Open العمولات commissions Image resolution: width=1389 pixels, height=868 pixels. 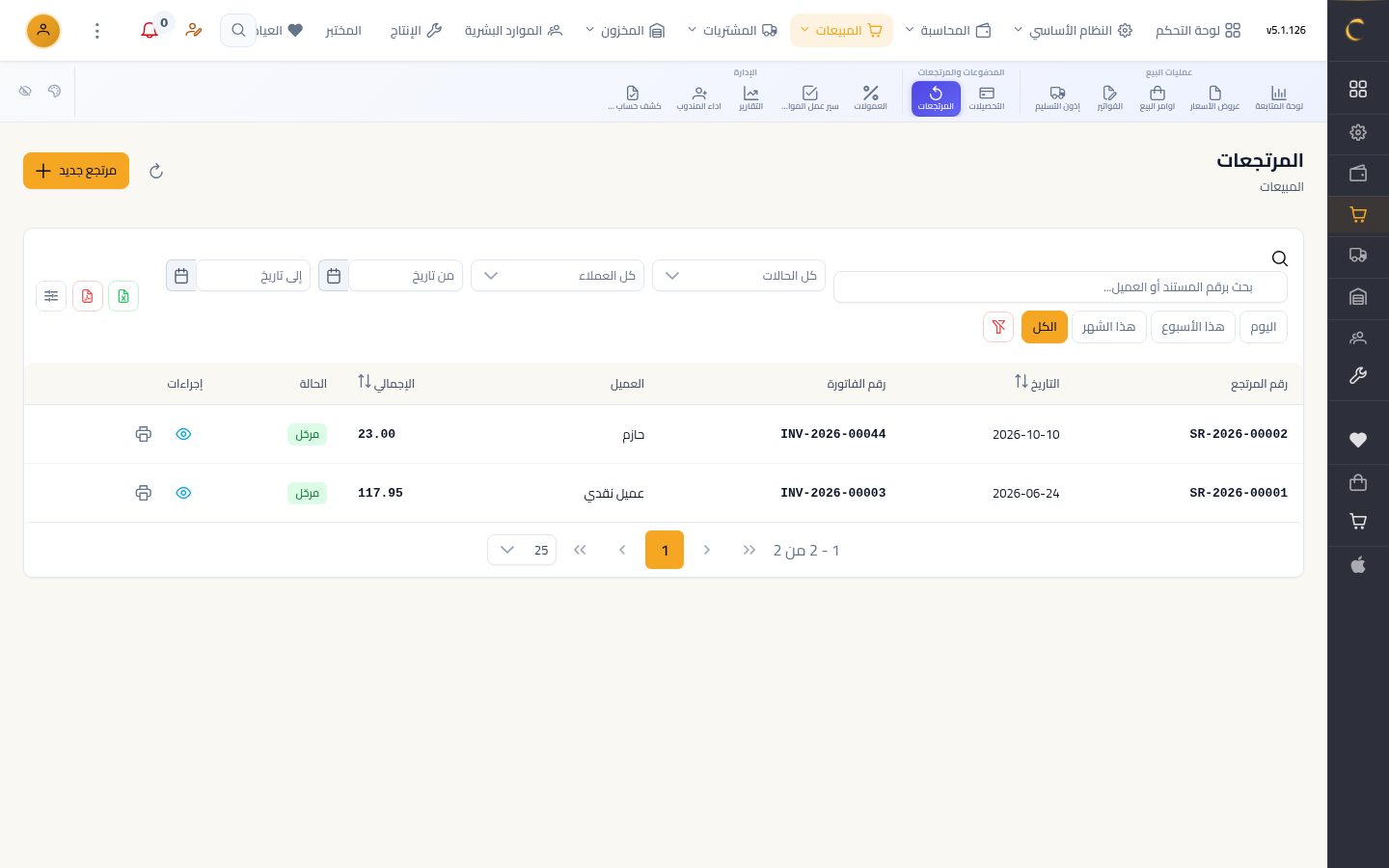click(x=870, y=98)
